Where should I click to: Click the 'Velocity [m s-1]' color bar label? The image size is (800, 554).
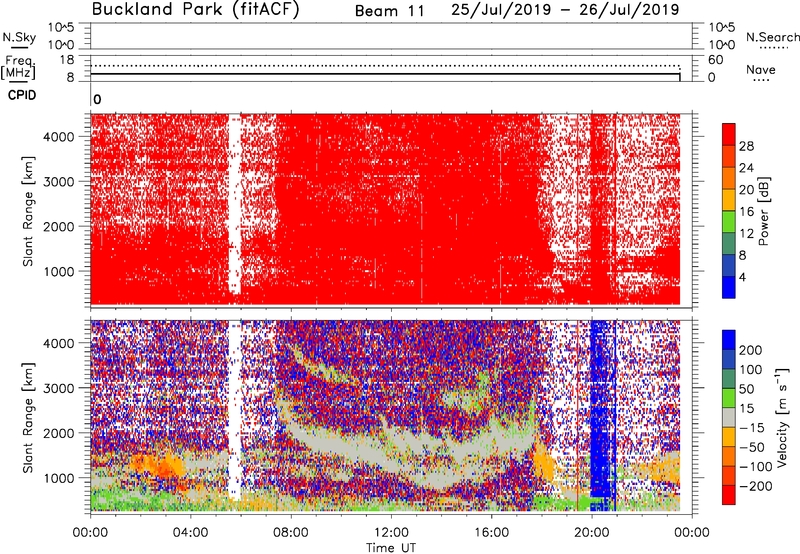tap(782, 417)
